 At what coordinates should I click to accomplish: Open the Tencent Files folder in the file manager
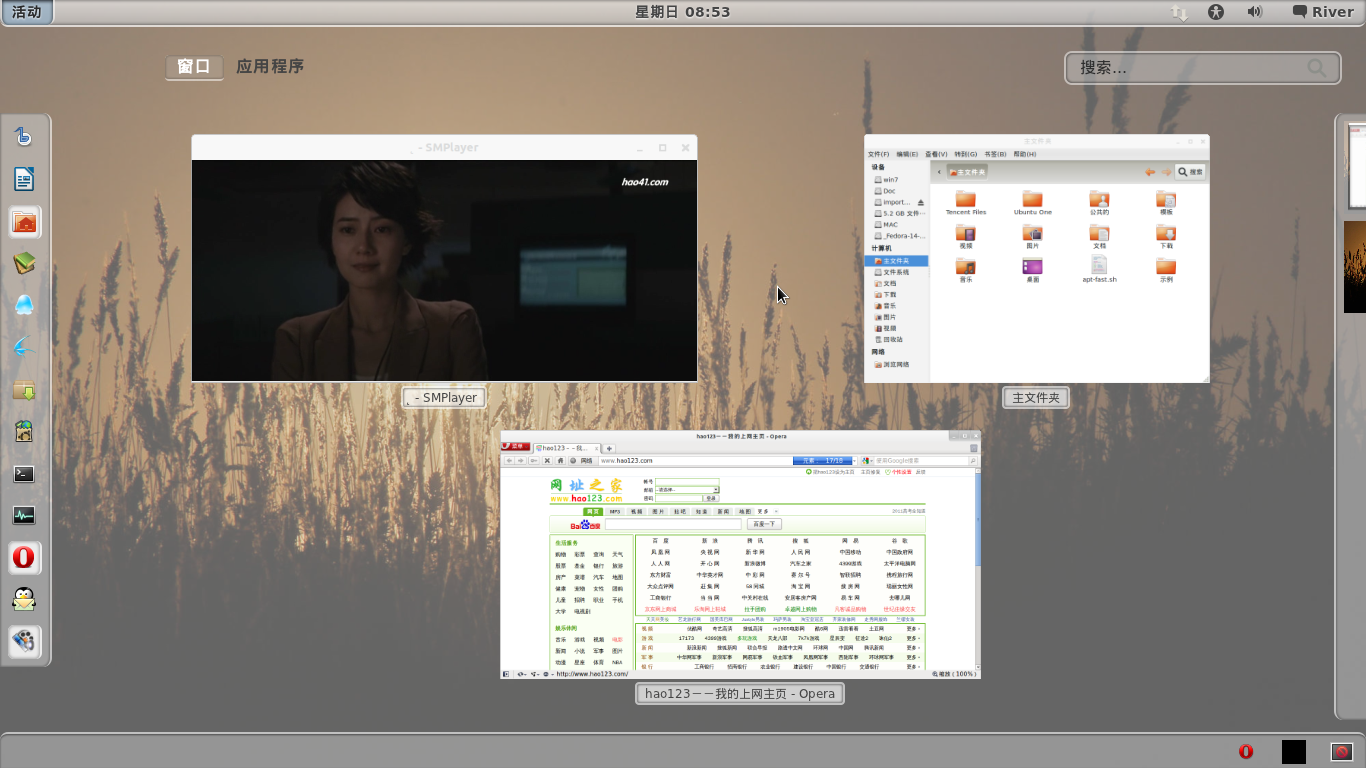965,203
